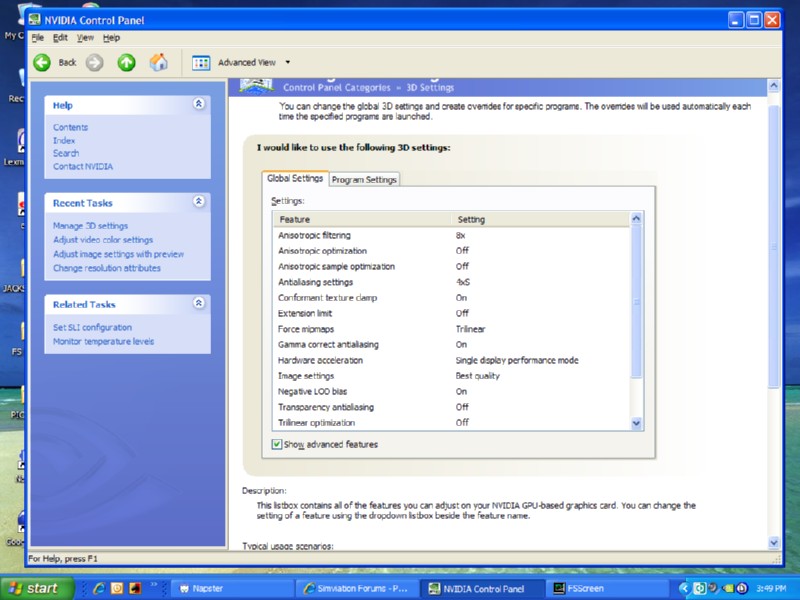The height and width of the screenshot is (600, 800).
Task: Uncheck Show advanced features checkbox
Action: (x=277, y=444)
